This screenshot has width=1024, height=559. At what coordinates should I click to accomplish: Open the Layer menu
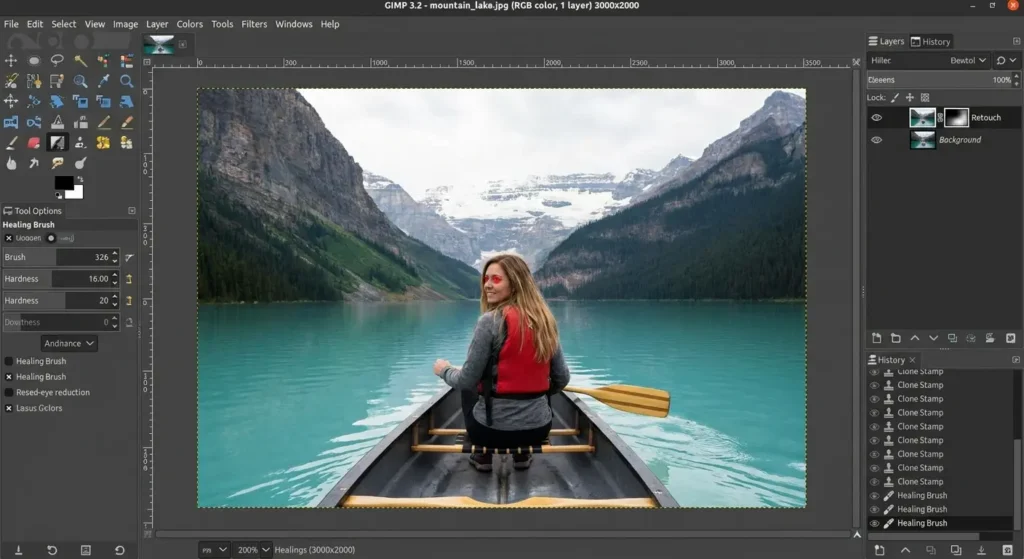157,24
